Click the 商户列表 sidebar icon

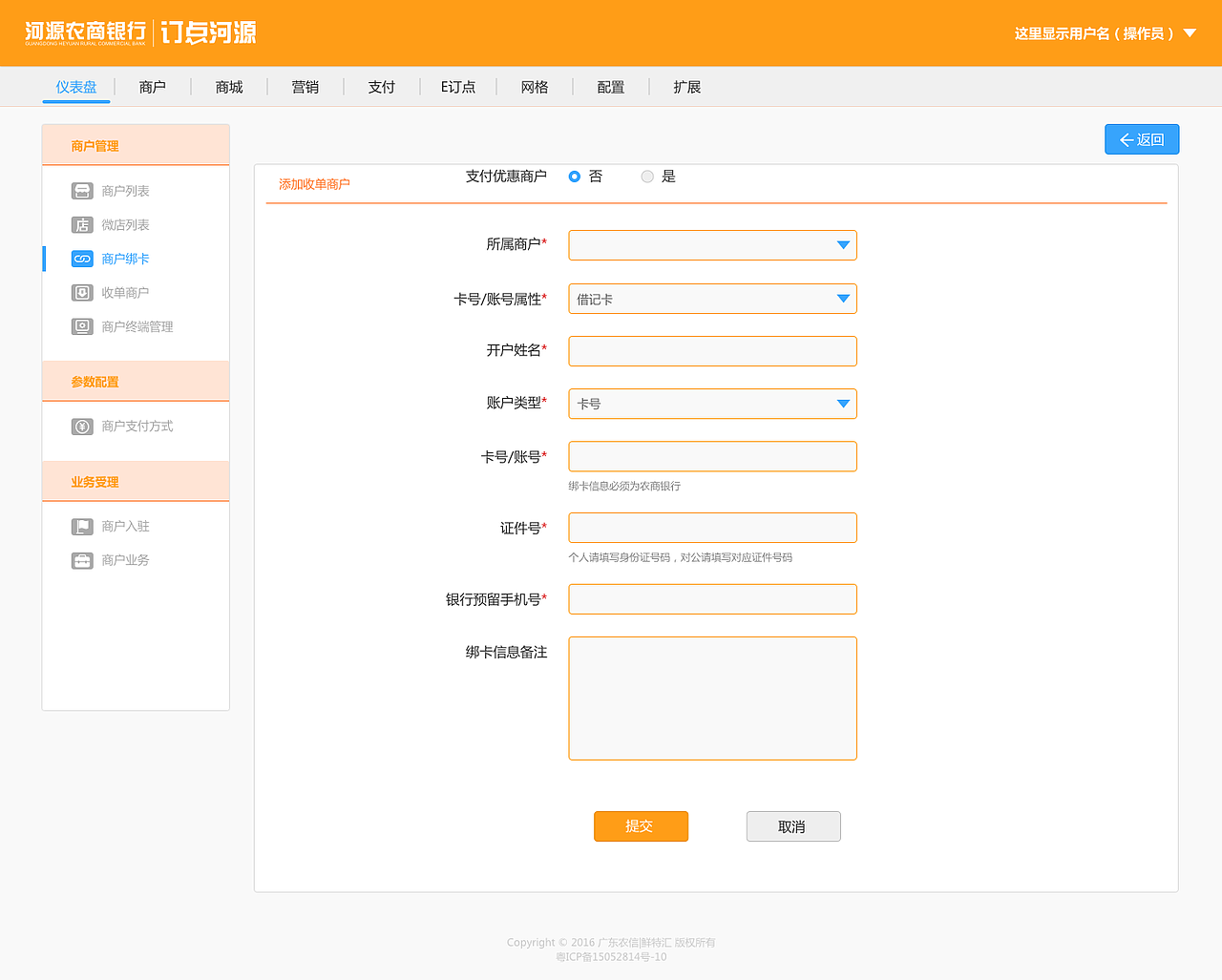82,191
